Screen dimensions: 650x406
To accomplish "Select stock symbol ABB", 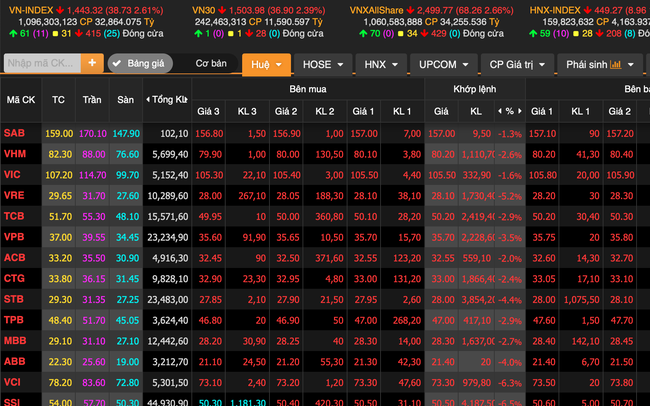I will coord(15,361).
